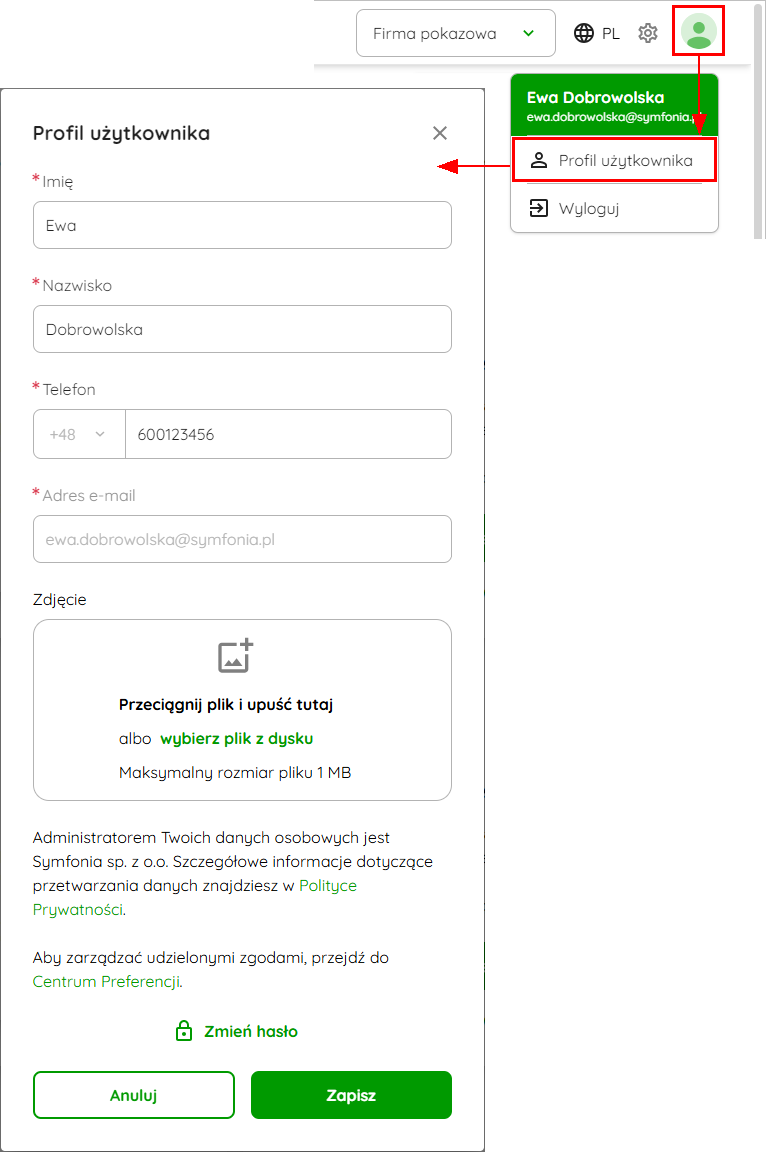This screenshot has width=766, height=1152.
Task: Open settings via the gear icon
Action: click(648, 33)
